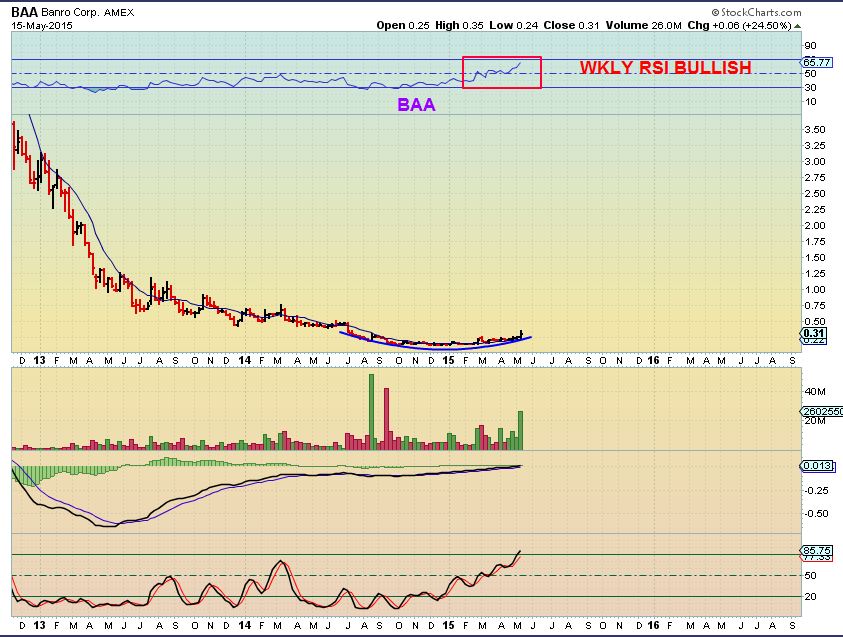
Task: Click the 90 level on the RSI axis
Action: pos(810,46)
